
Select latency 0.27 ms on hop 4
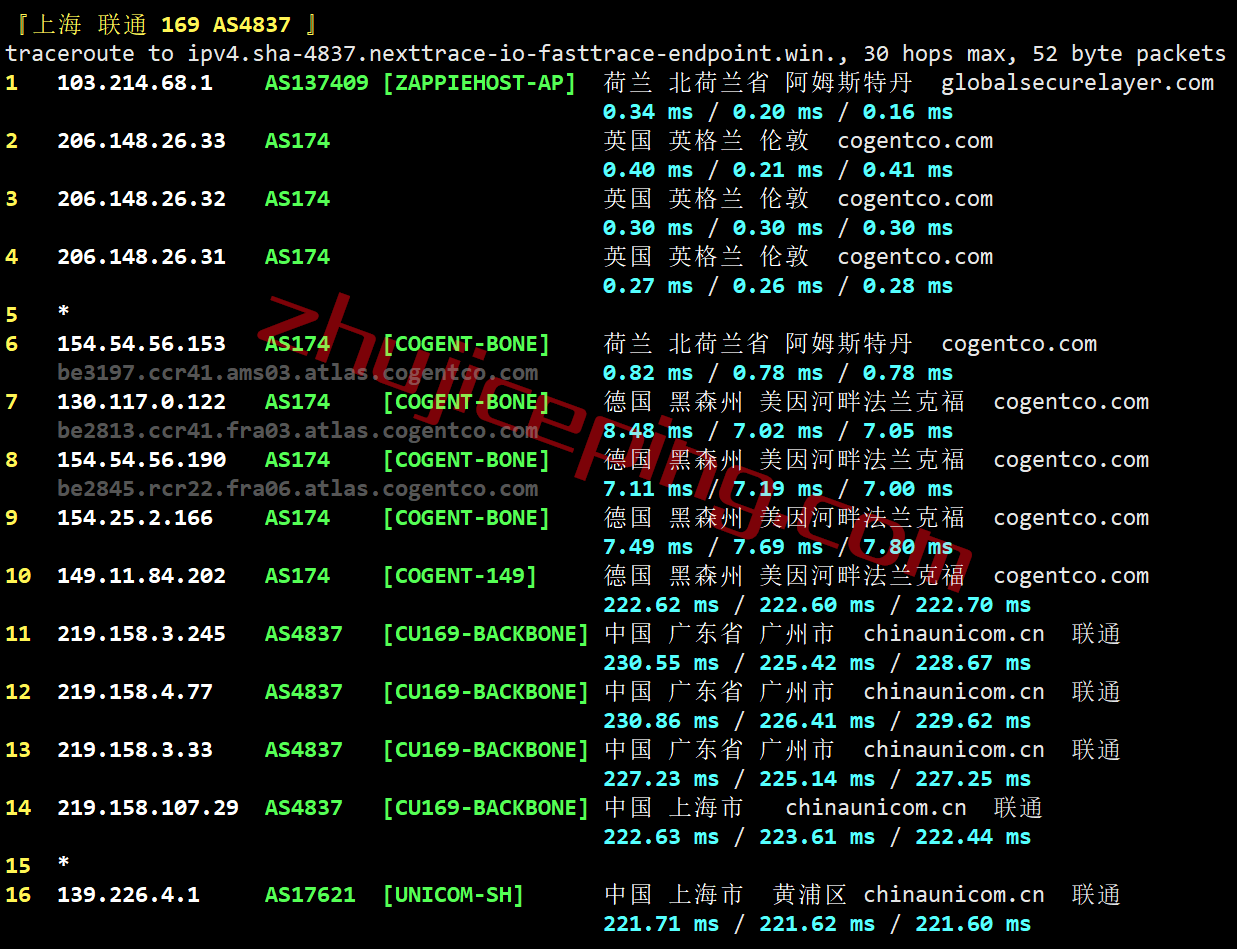tap(648, 286)
